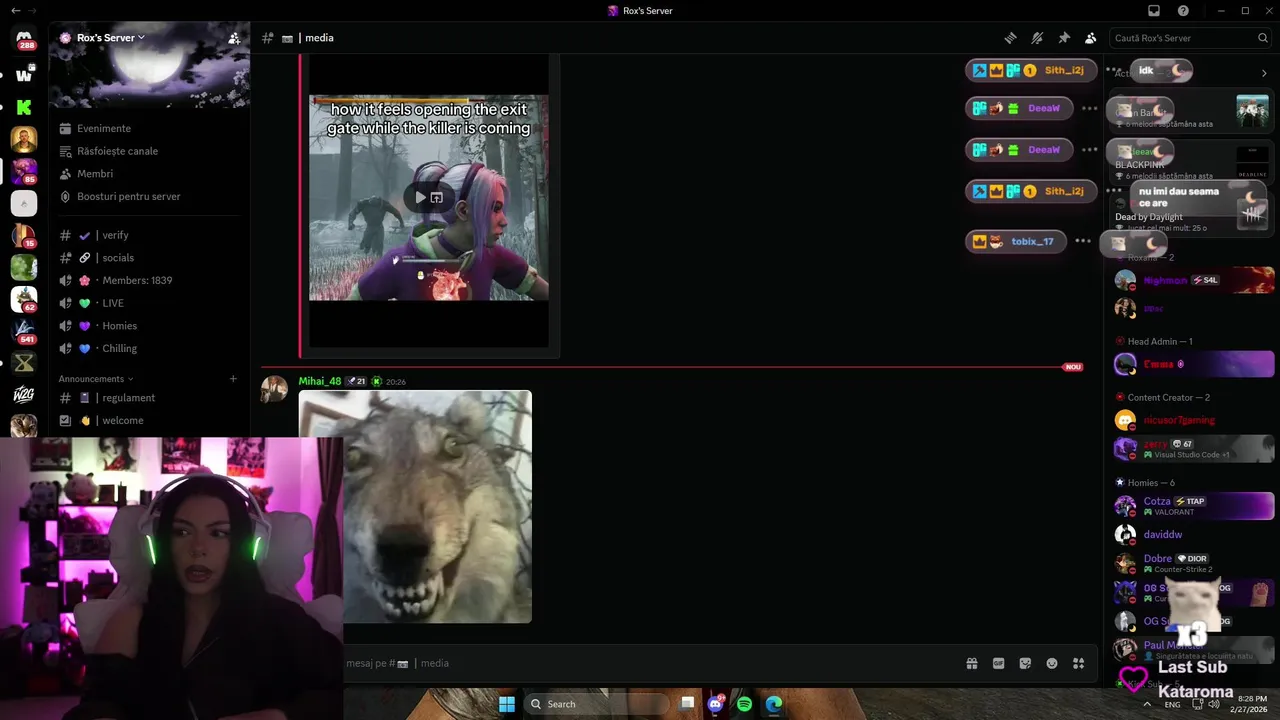Open Mihai_48's avatar
Viewport: 1280px width, 720px height.
tap(274, 389)
